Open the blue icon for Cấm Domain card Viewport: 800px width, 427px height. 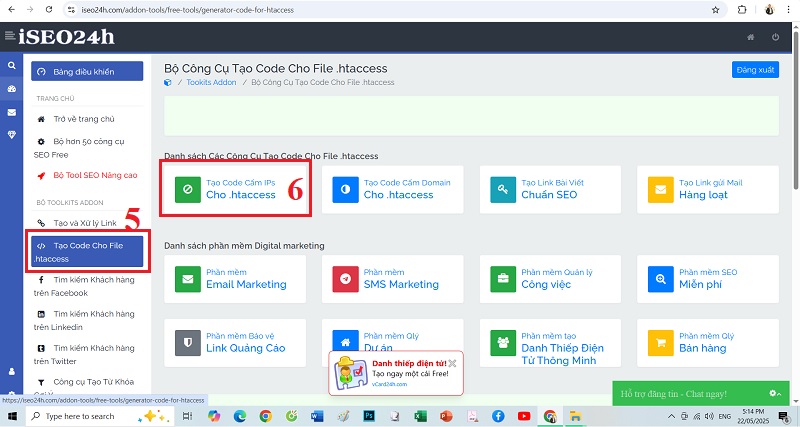[x=345, y=190]
